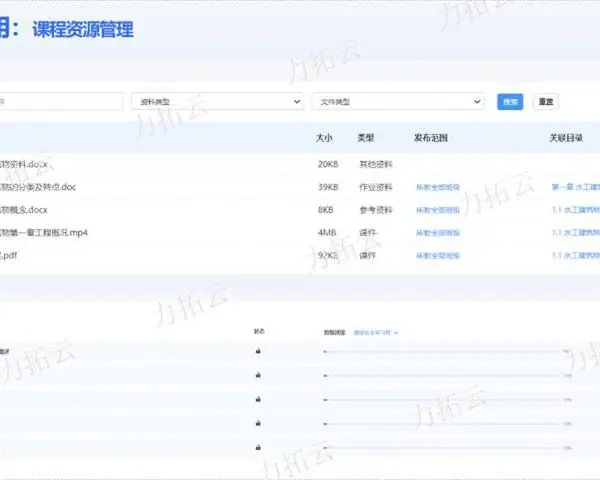Open the publish scope link in the 92KB row
Screen dimensions: 600x480
pos(438,255)
